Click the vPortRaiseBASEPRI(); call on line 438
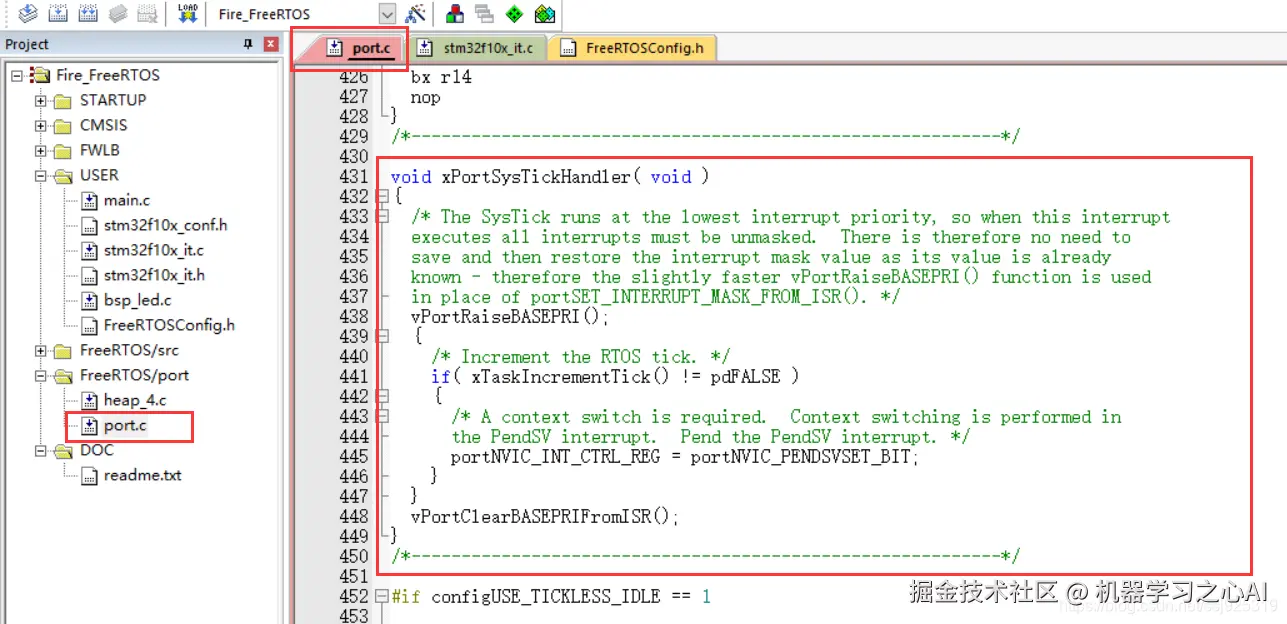Screen dimensions: 1287x624 [510, 317]
